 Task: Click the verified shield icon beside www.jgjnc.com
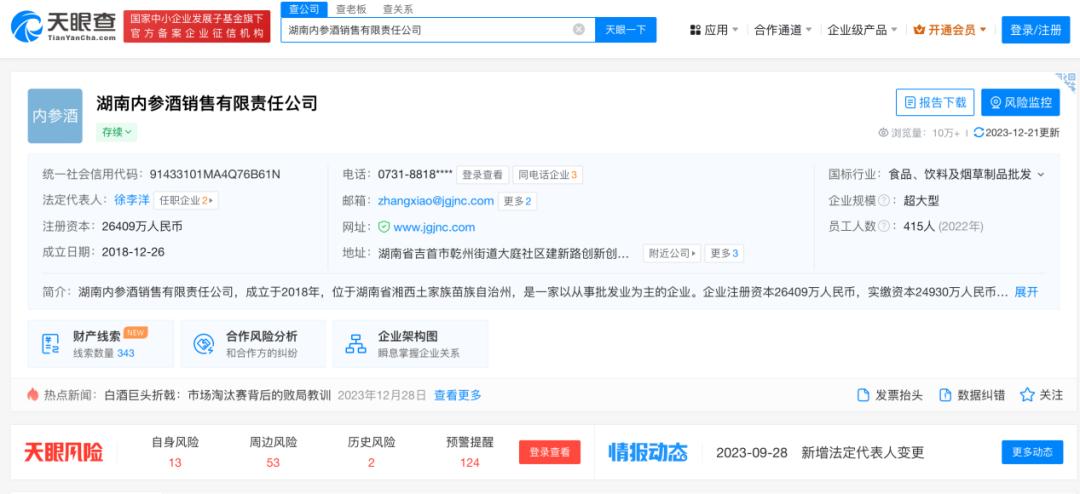[x=384, y=227]
